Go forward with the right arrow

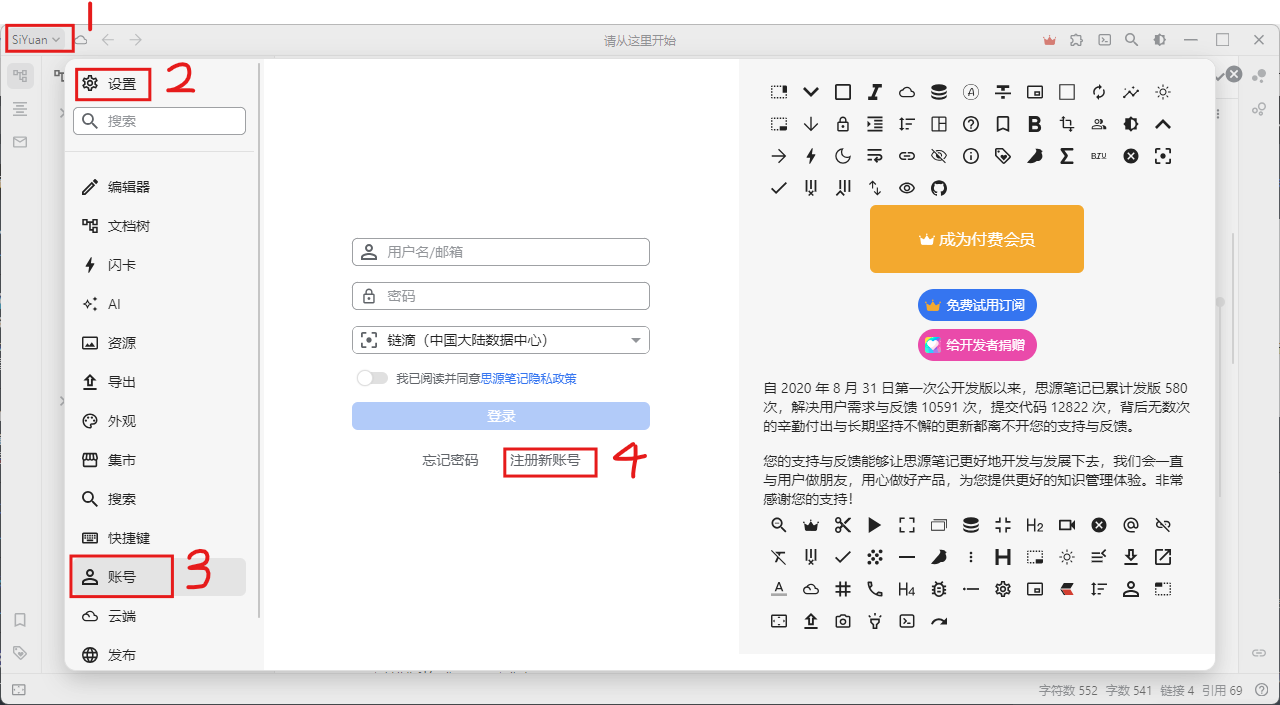pyautogui.click(x=135, y=40)
